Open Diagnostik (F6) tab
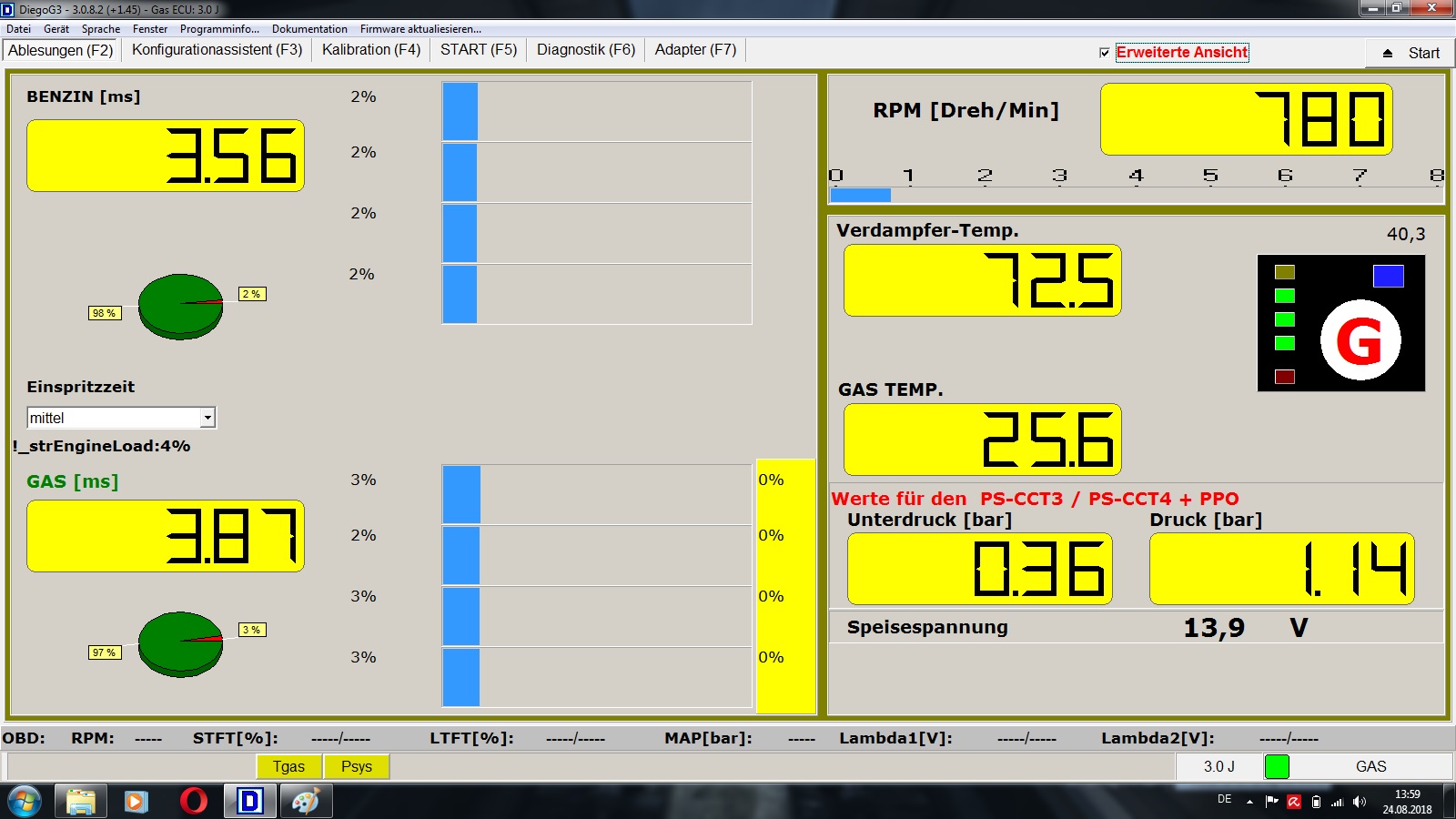The image size is (1456, 819). click(586, 50)
